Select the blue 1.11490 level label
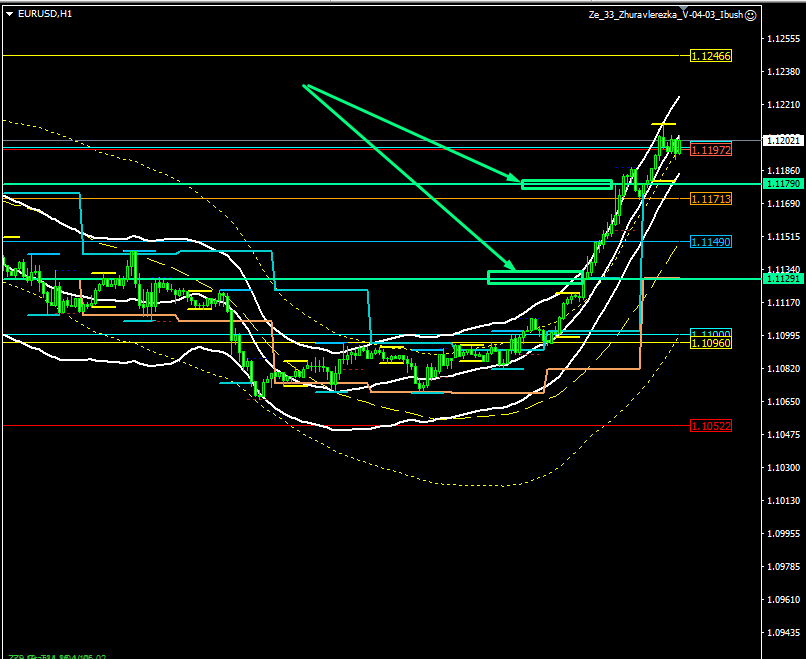The height and width of the screenshot is (659, 806). [710, 242]
